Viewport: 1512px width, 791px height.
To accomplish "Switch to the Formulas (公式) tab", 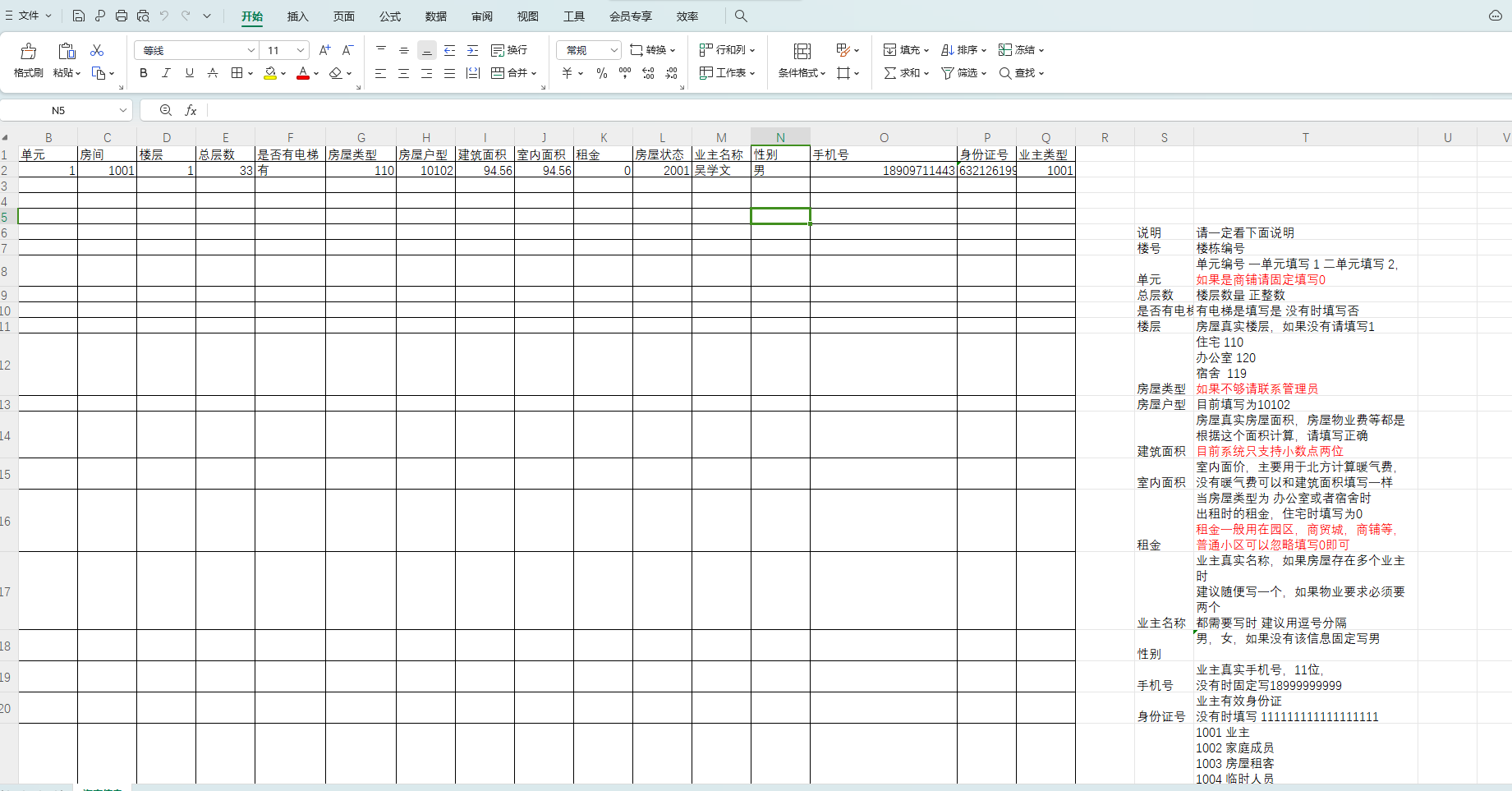I will pos(390,16).
